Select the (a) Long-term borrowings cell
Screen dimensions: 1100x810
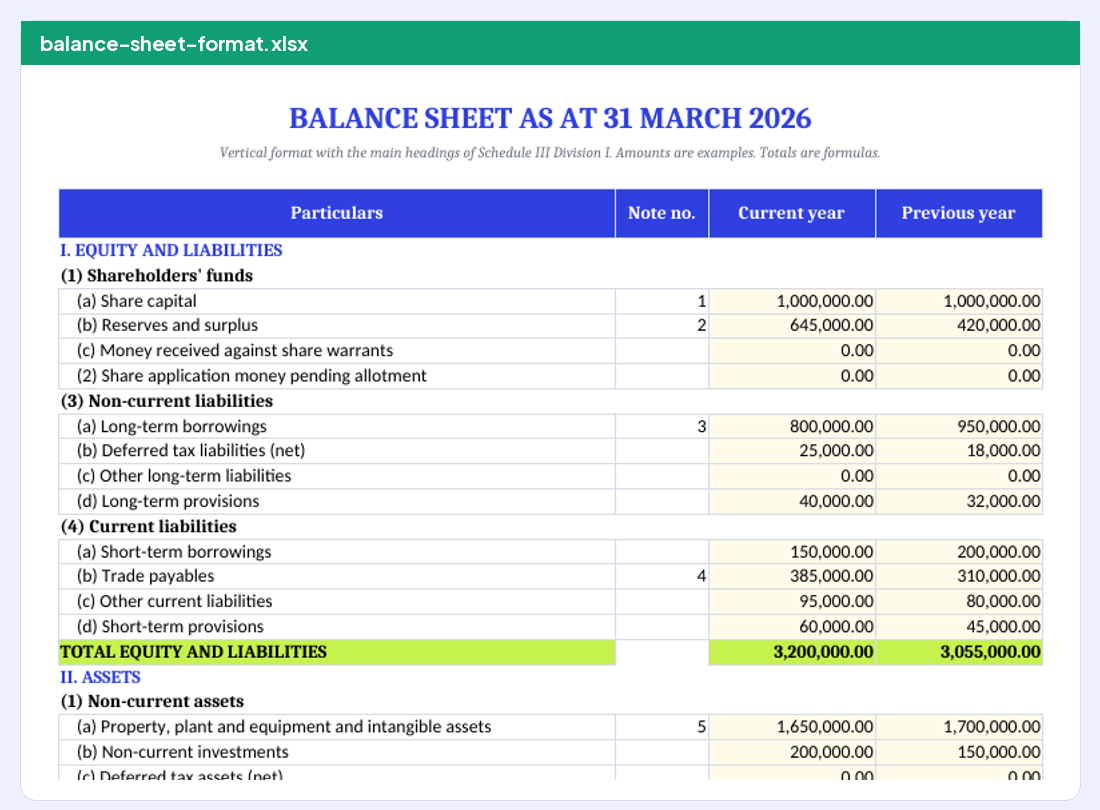(x=337, y=426)
